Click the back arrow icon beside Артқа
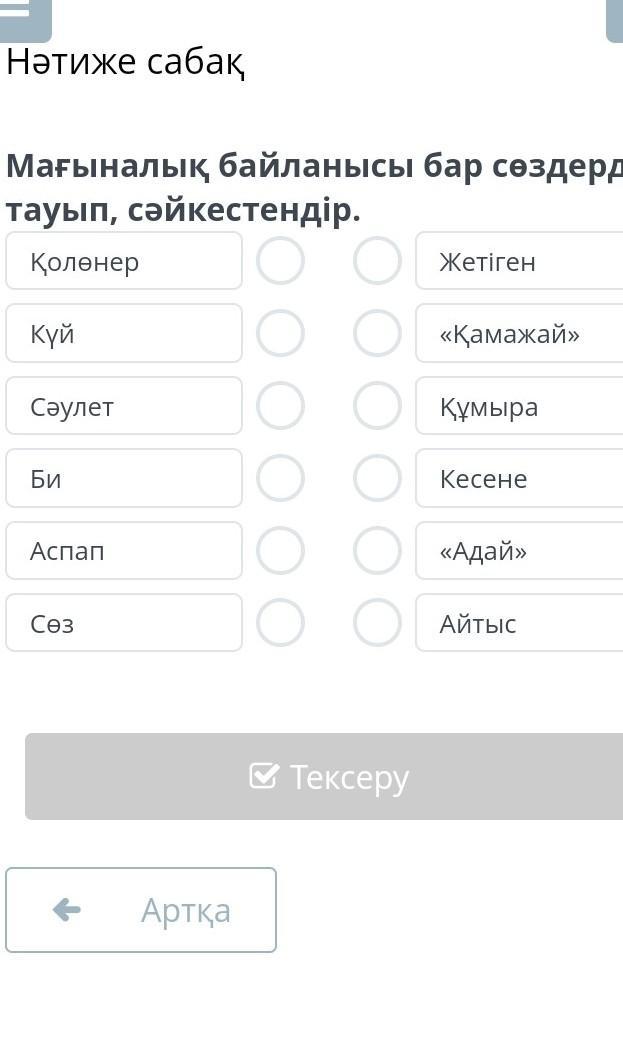The image size is (623, 1062). (66, 910)
